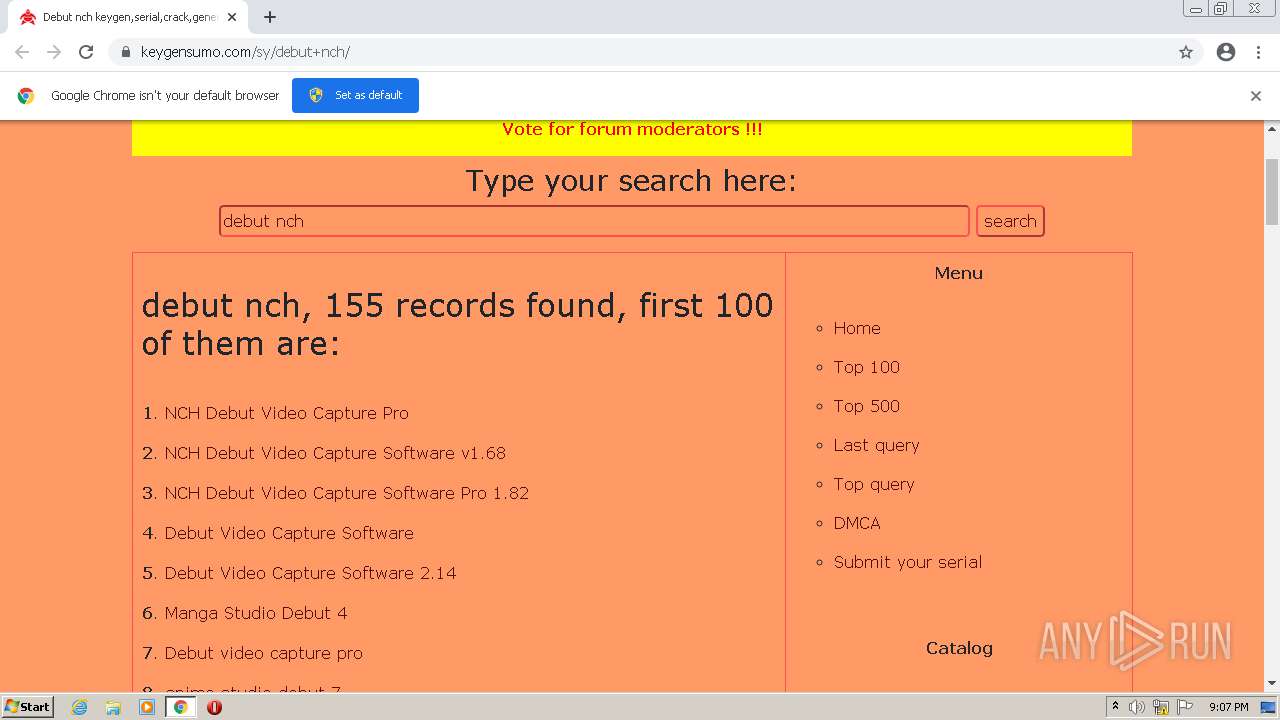Open Debut video capture pro result

point(263,653)
